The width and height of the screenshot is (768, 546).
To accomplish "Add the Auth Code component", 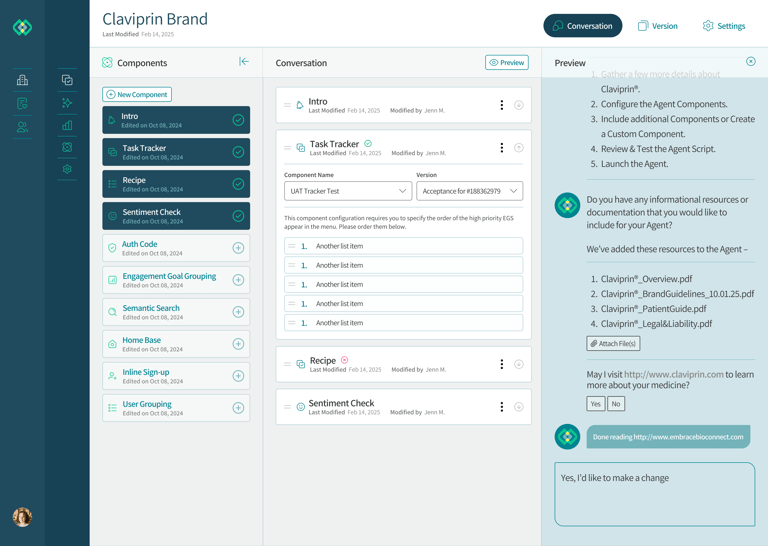I will 238,248.
